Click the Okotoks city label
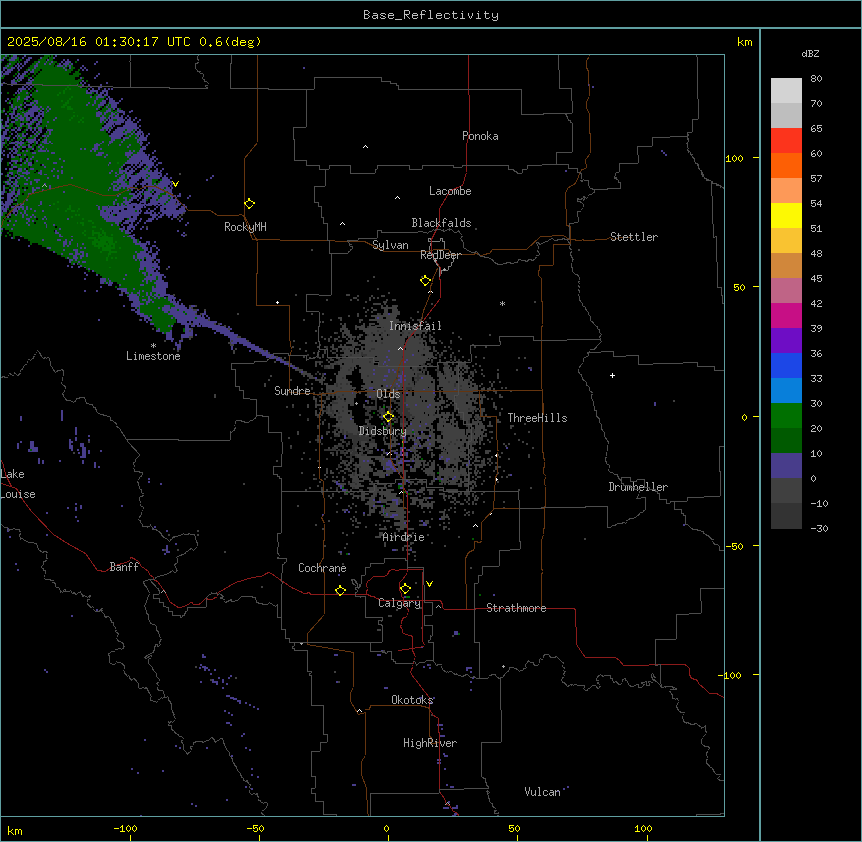 pos(412,700)
